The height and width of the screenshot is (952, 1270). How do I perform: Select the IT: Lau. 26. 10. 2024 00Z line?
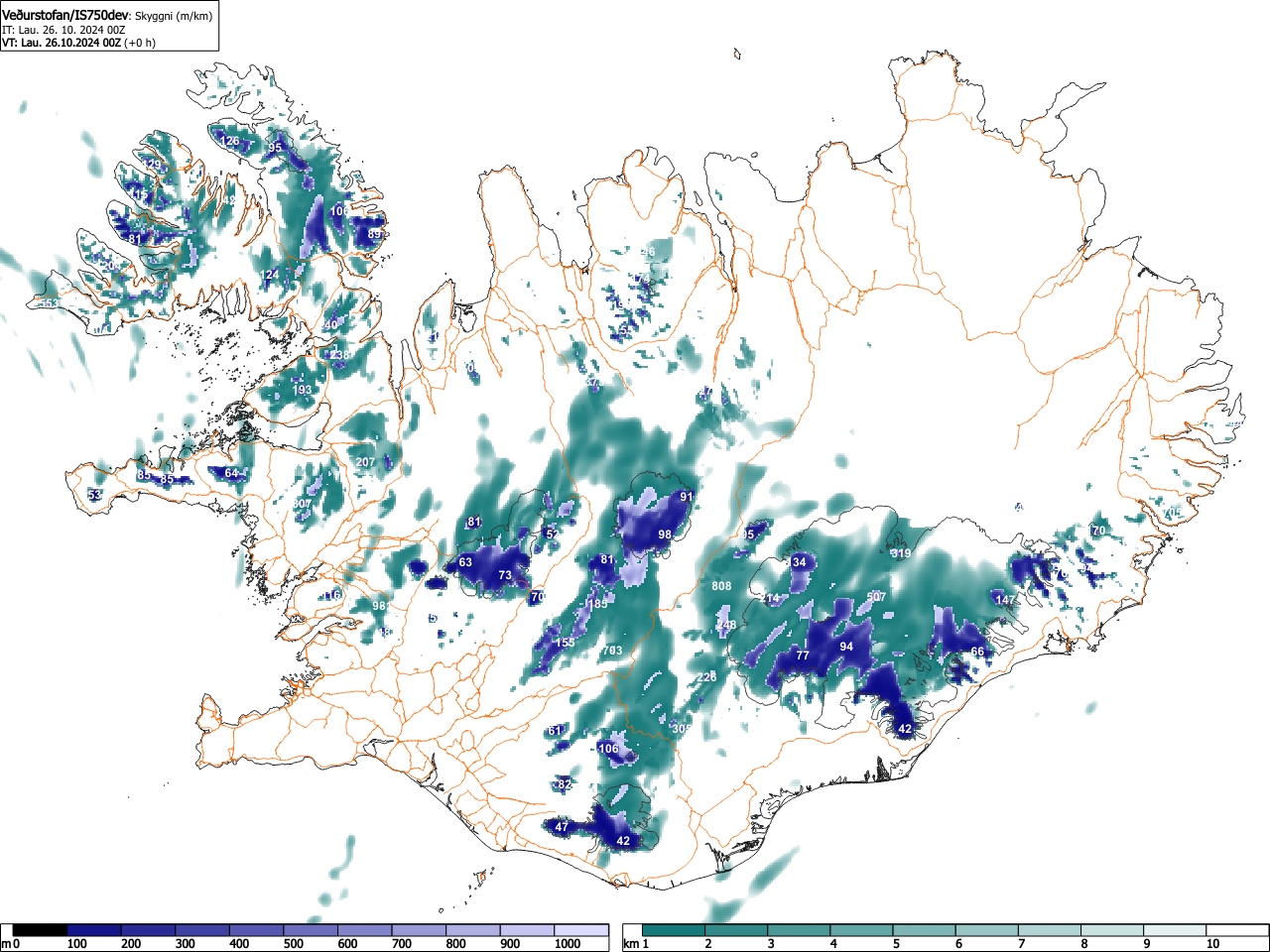point(63,30)
